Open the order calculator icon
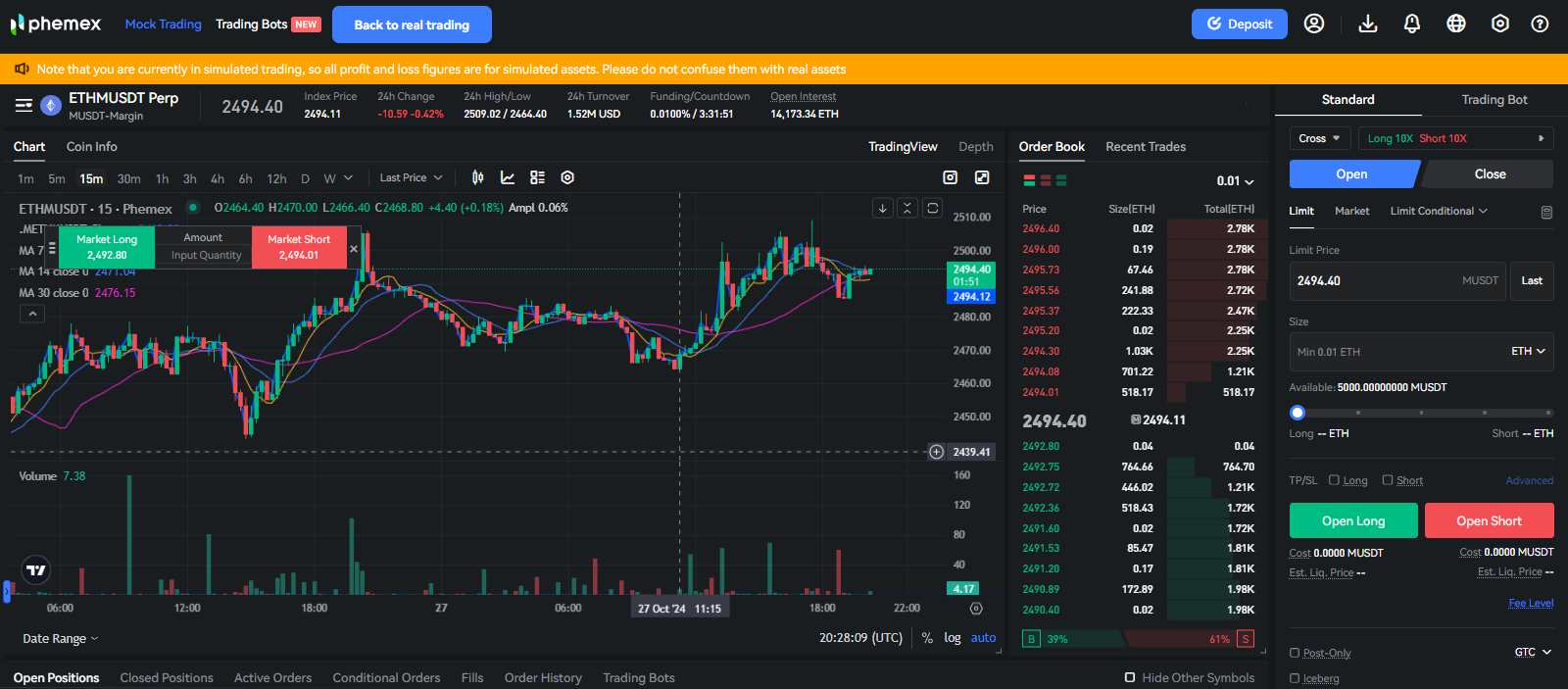This screenshot has width=1568, height=689. [x=1546, y=212]
